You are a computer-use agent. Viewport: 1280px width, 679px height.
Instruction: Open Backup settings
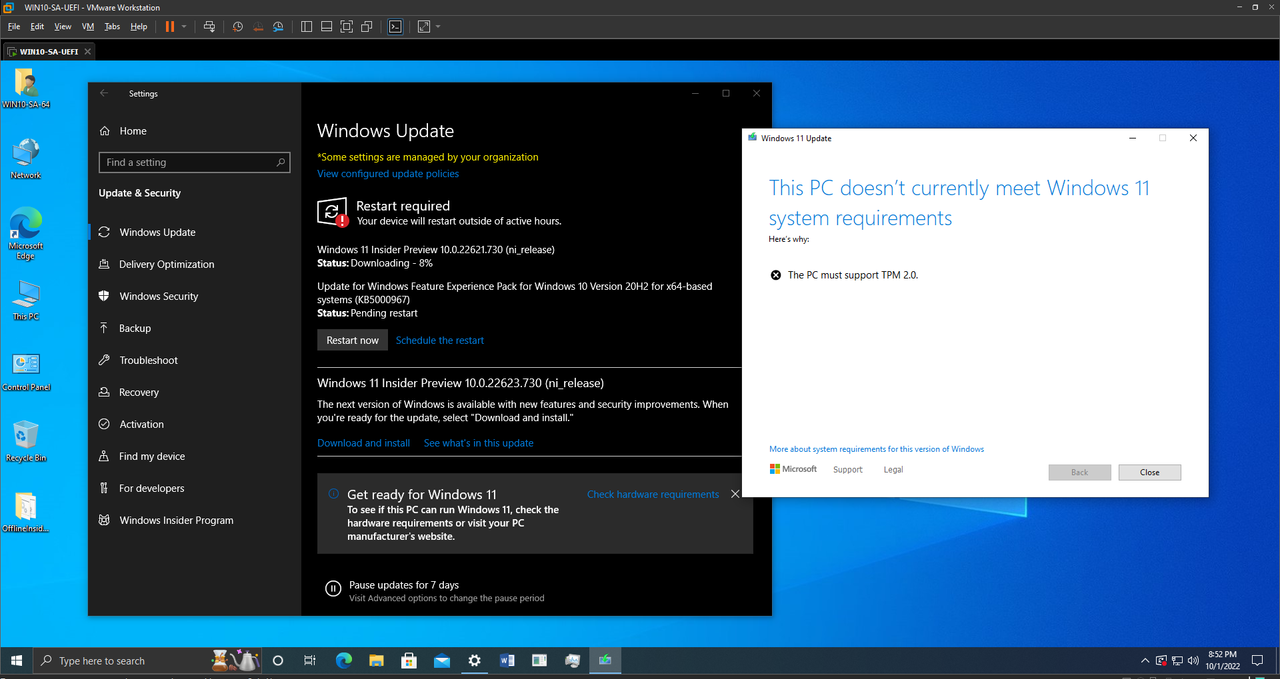coord(135,328)
